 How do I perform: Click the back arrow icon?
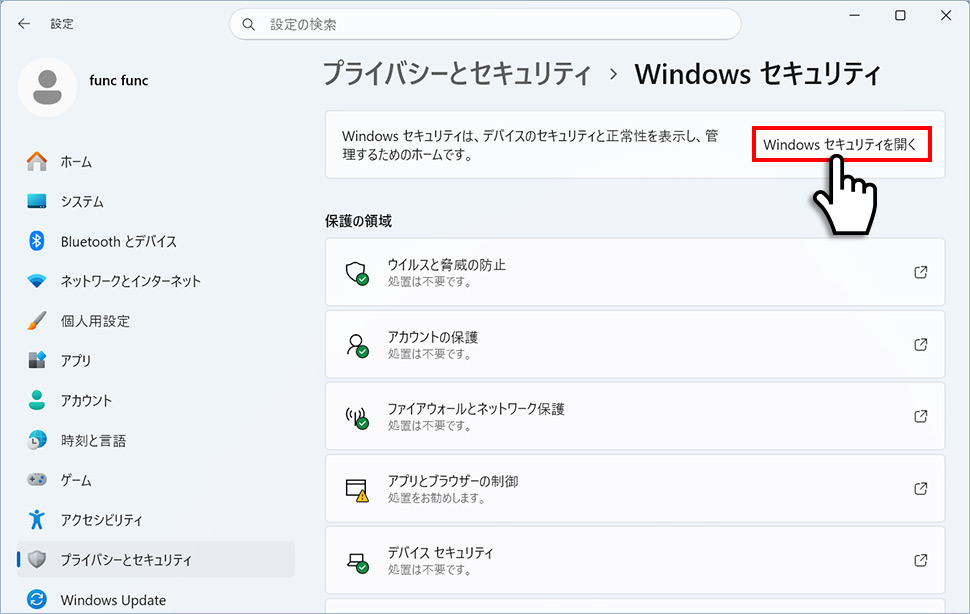[x=24, y=24]
